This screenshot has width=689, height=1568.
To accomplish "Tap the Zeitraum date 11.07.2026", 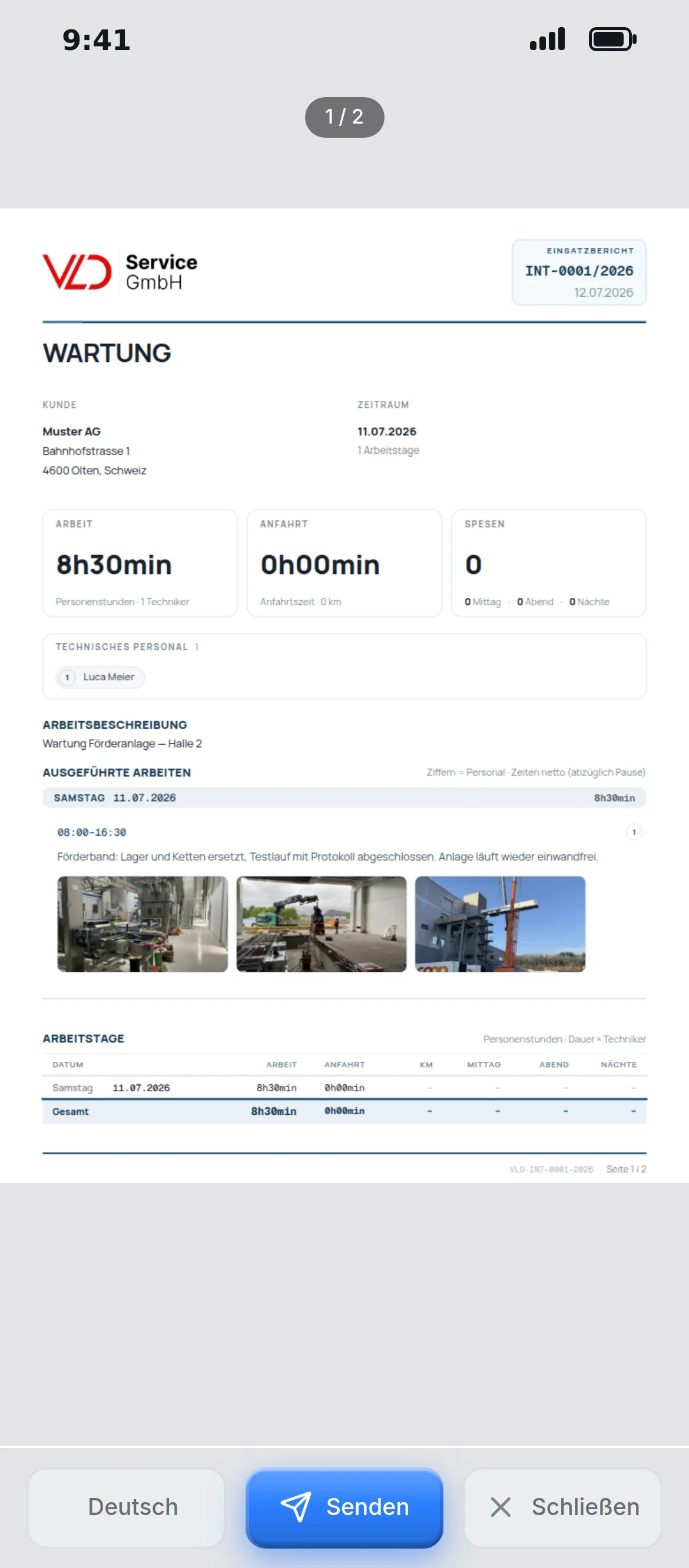I will tap(387, 431).
